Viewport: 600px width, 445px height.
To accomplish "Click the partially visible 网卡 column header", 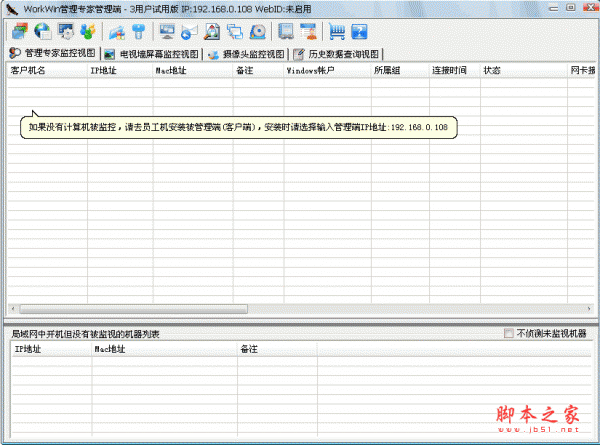I will coord(582,70).
